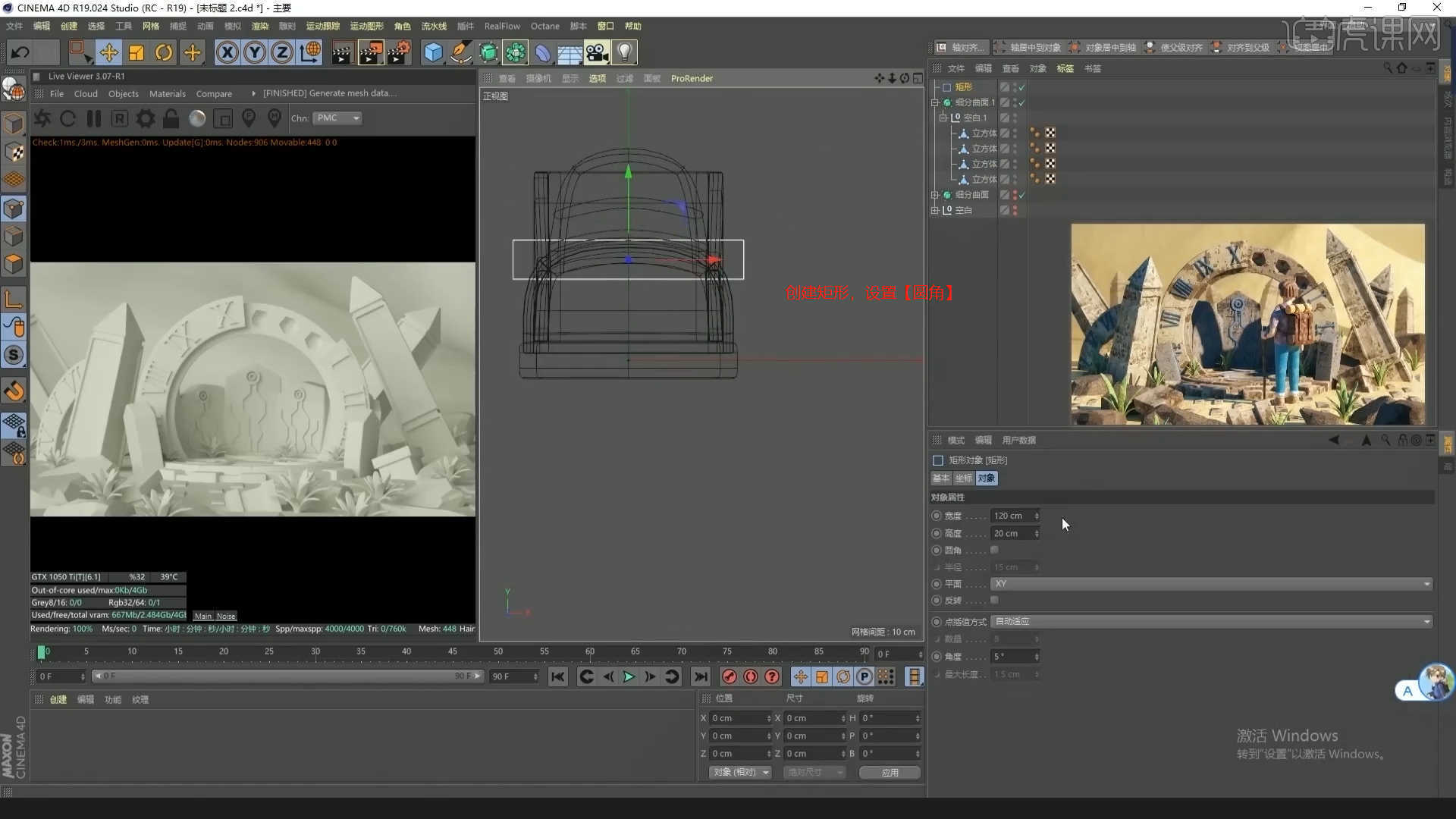
Task: Open the Chn PMC dropdown
Action: point(337,118)
